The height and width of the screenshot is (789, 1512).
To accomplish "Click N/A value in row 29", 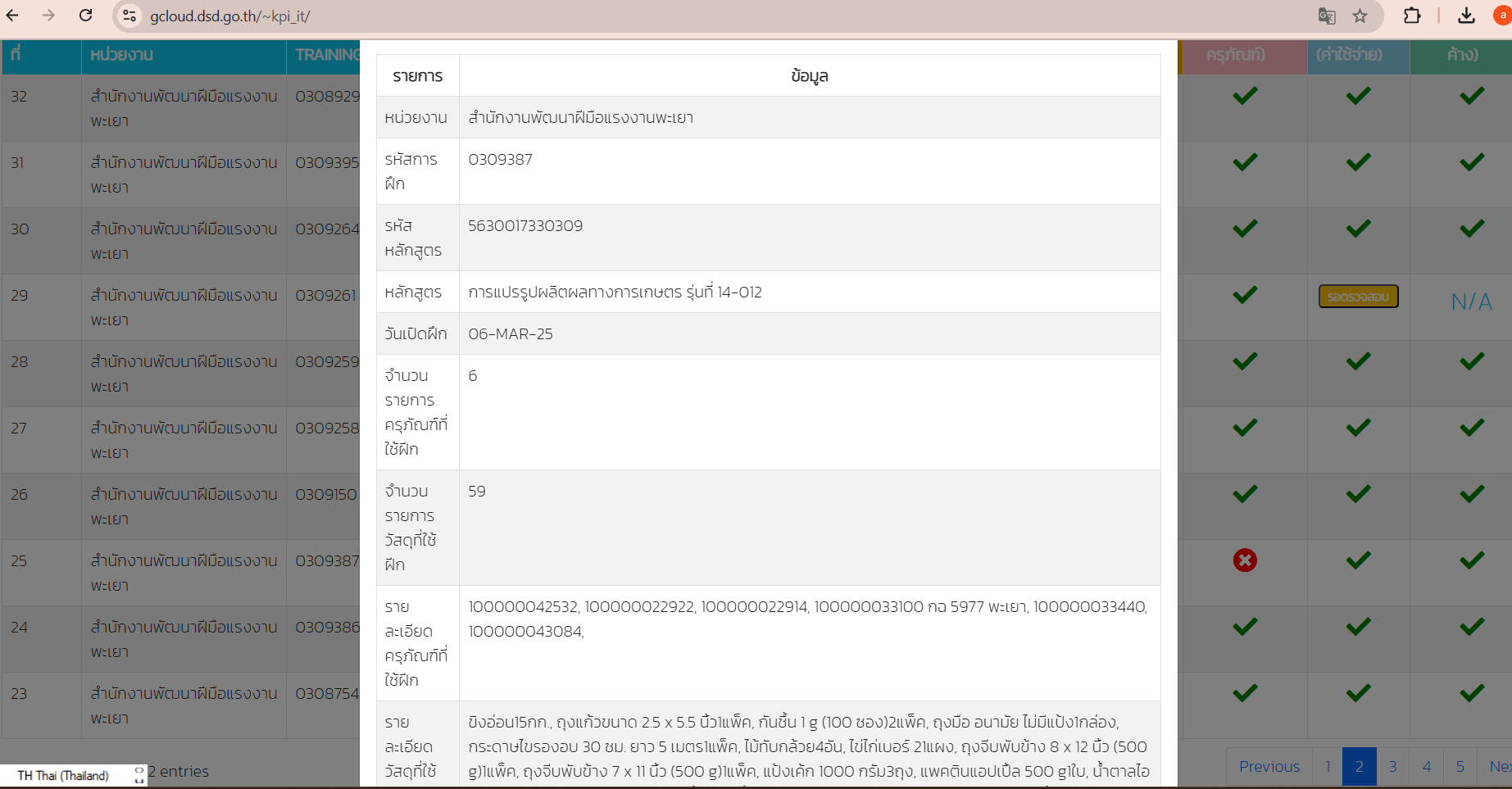I will (x=1472, y=302).
